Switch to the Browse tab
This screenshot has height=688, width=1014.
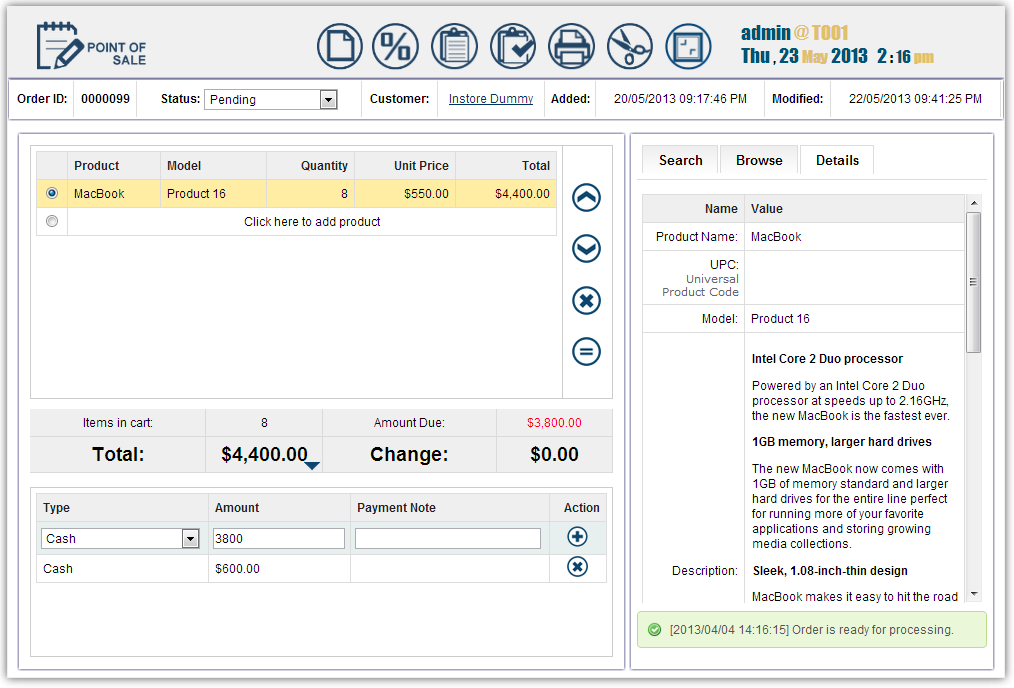[759, 160]
